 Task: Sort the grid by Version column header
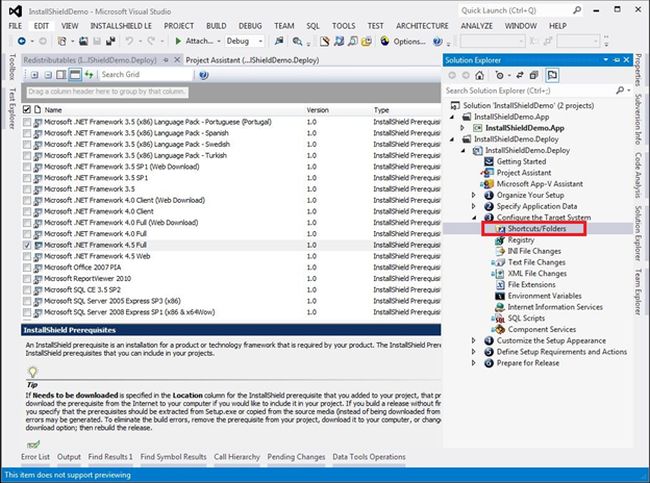tap(317, 110)
